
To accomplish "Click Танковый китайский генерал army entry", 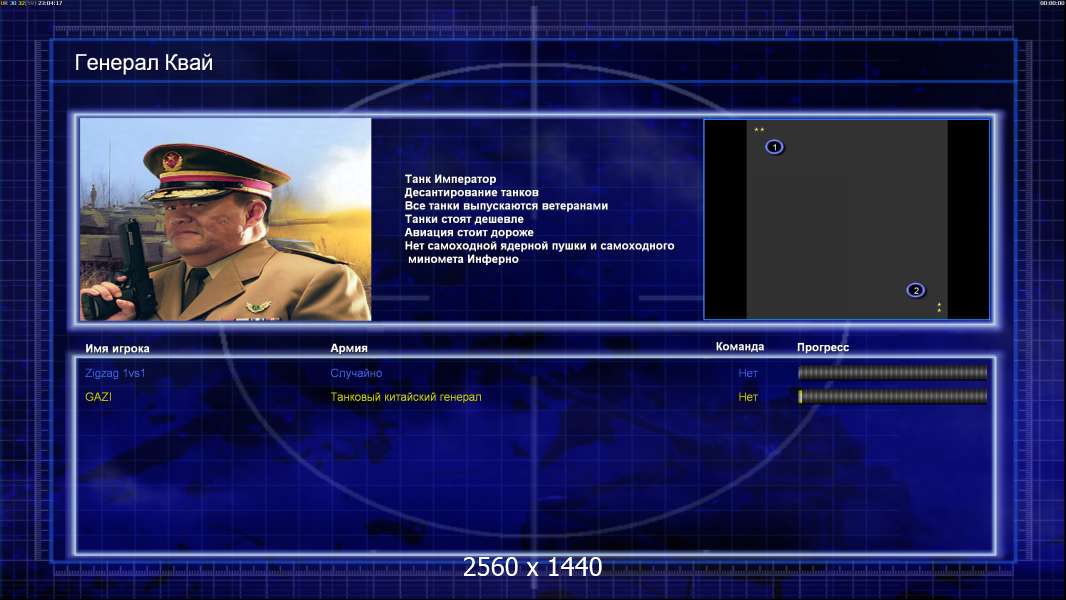I will [x=406, y=397].
